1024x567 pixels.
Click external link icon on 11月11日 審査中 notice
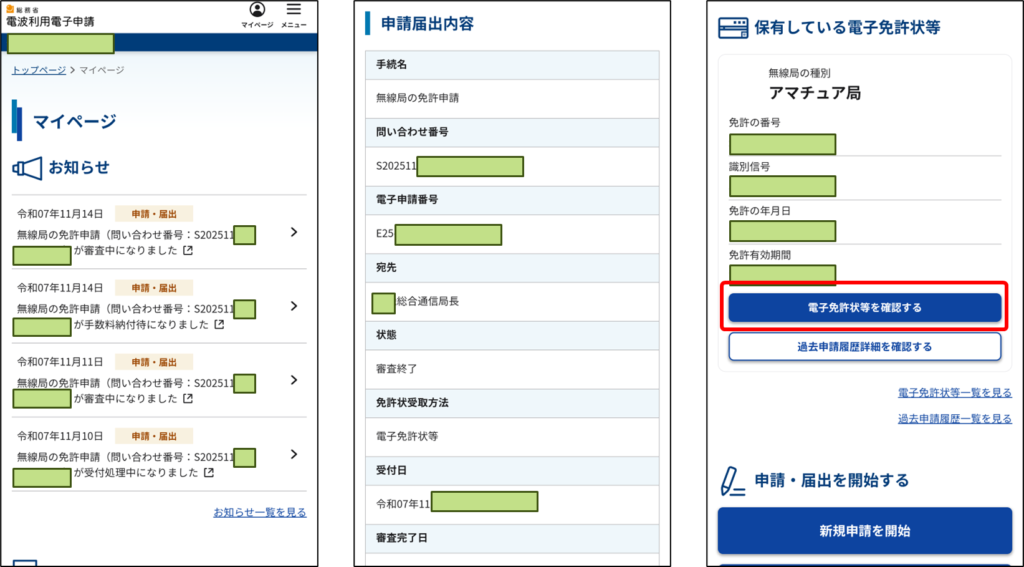[187, 399]
